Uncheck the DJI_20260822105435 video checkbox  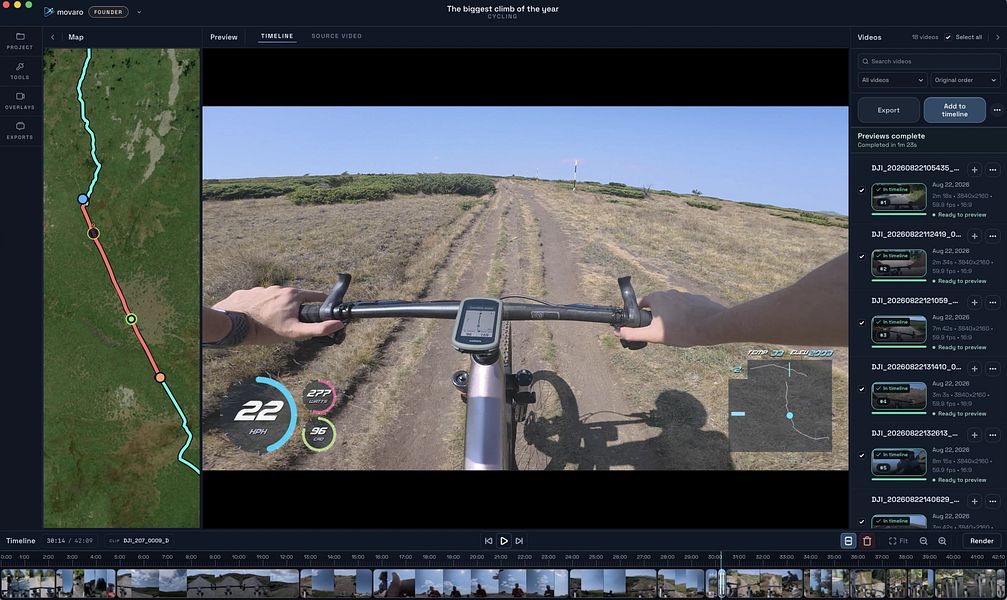click(x=862, y=190)
